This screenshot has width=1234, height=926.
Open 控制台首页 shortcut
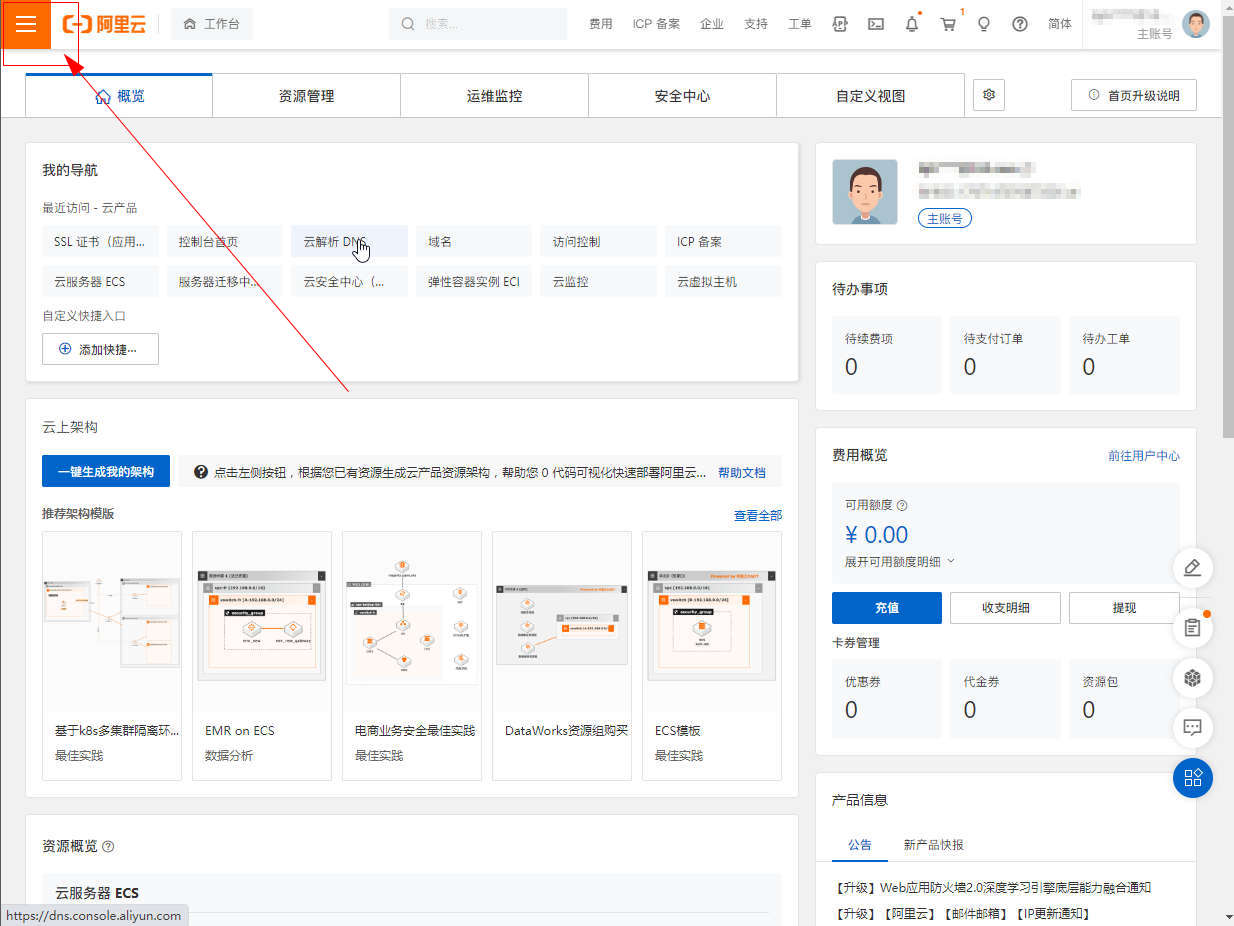[224, 241]
